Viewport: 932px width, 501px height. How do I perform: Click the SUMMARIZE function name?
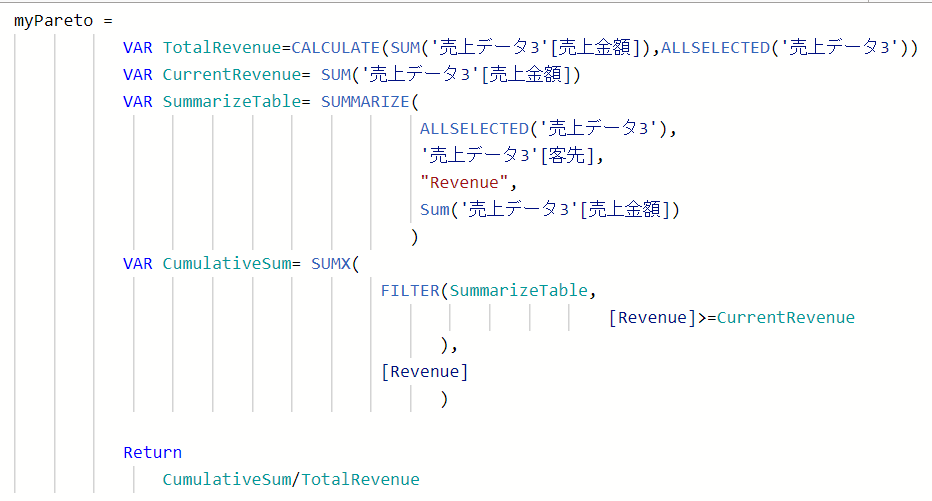366,101
